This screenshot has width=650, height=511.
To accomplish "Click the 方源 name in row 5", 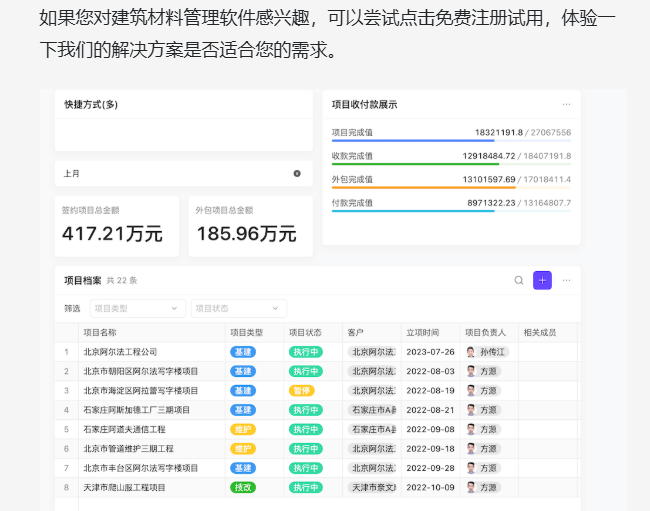I will point(488,429).
